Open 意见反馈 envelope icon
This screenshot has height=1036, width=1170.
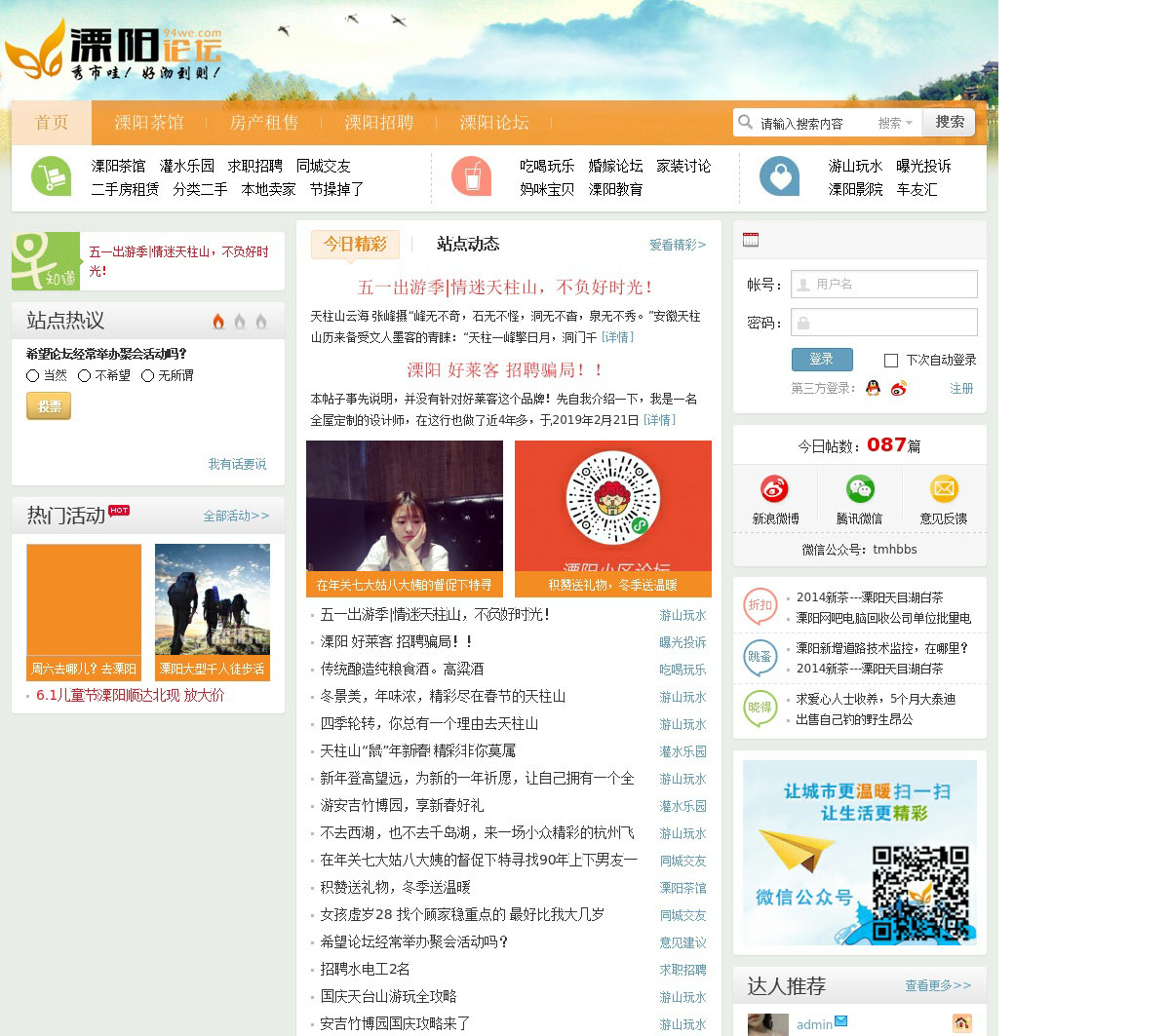coord(944,489)
